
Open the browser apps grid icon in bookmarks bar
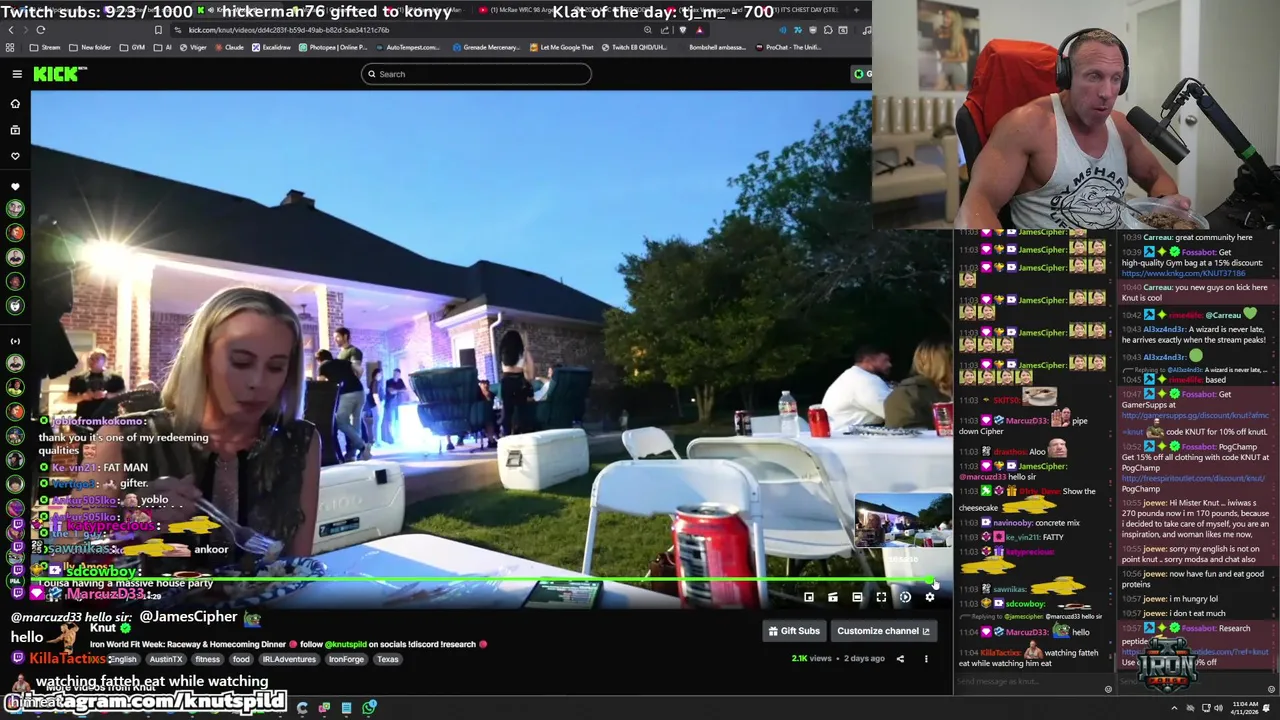[11, 47]
